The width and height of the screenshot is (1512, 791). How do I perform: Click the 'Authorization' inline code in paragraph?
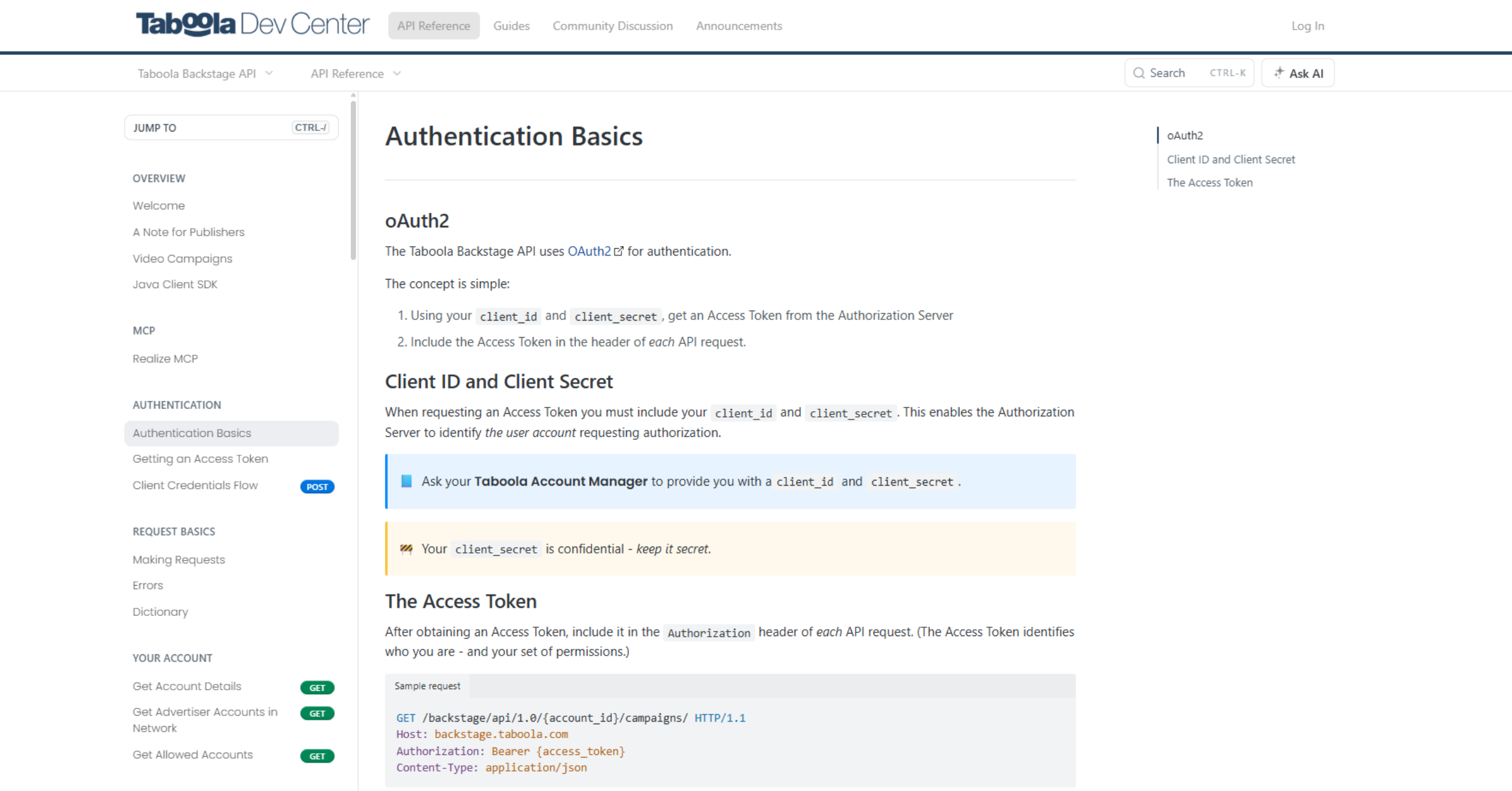tap(709, 633)
